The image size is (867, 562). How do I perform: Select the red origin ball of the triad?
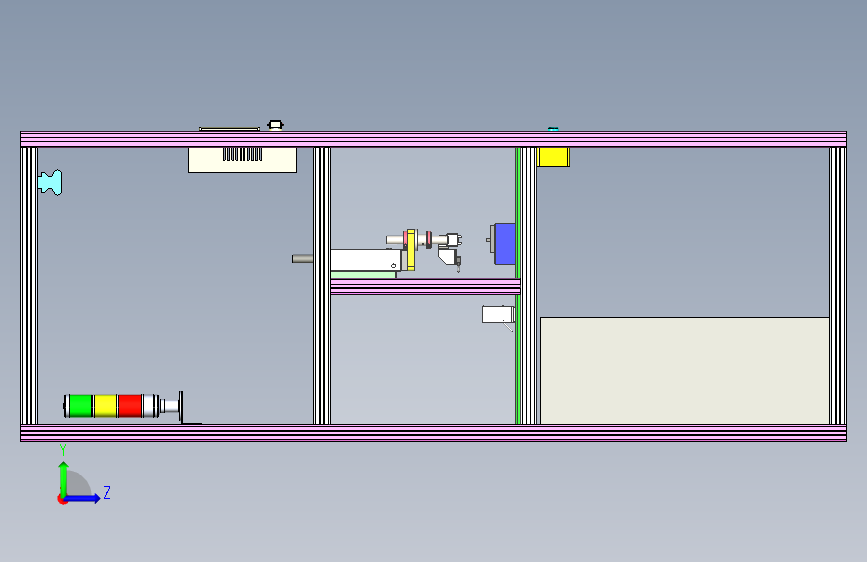pos(62,499)
